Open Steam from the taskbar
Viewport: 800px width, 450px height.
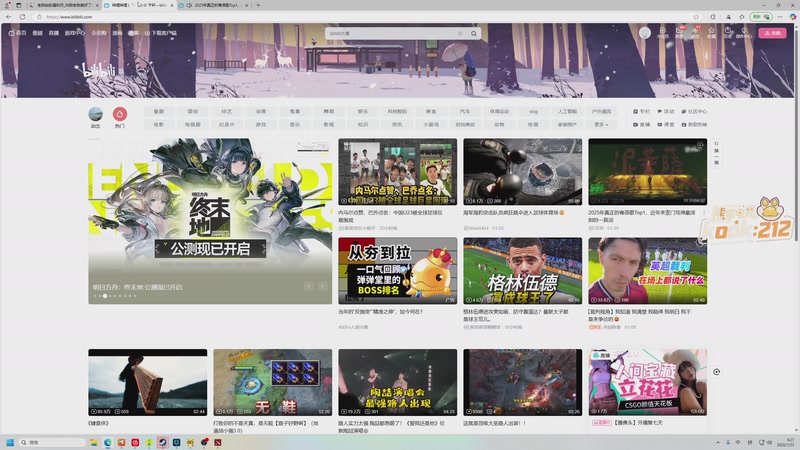click(x=162, y=442)
